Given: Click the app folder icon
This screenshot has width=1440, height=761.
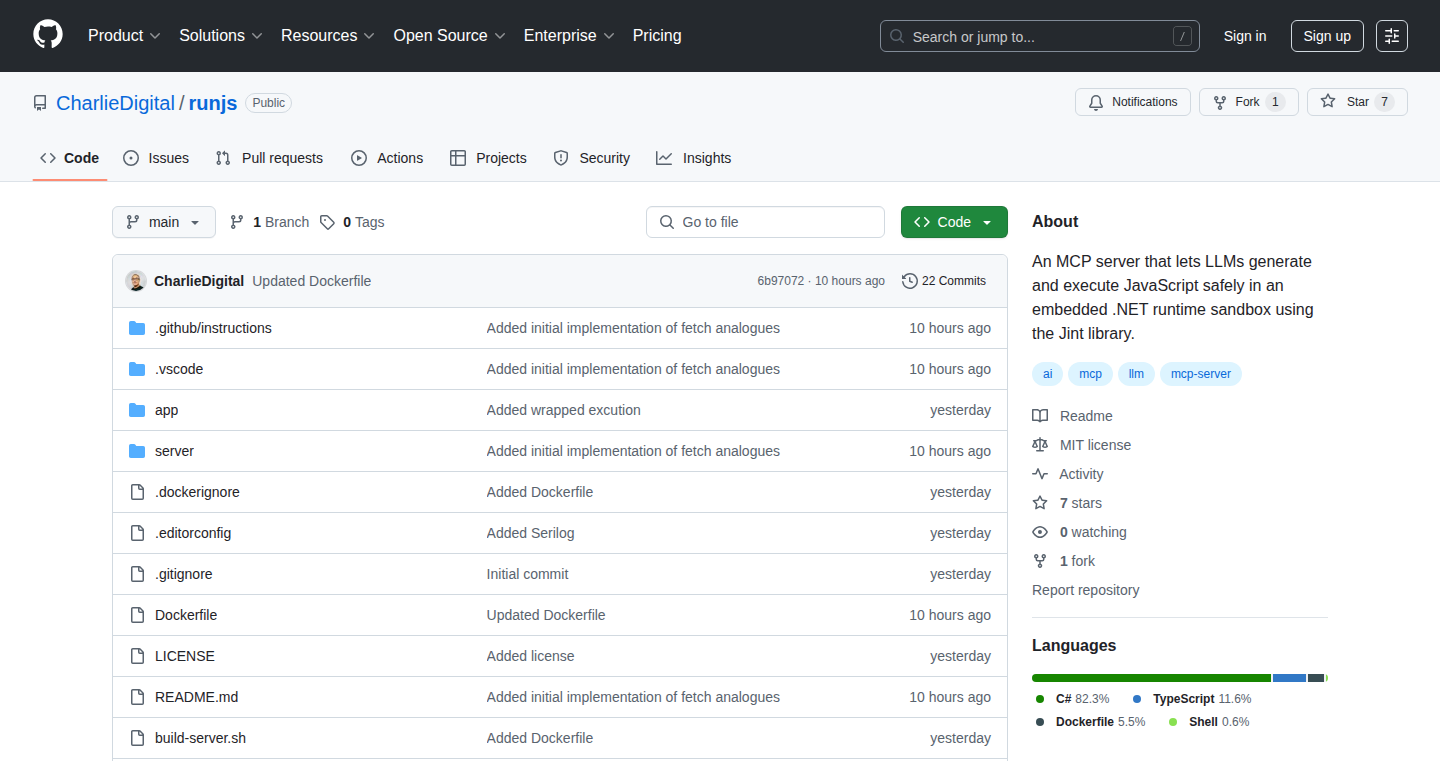Looking at the screenshot, I should [137, 410].
